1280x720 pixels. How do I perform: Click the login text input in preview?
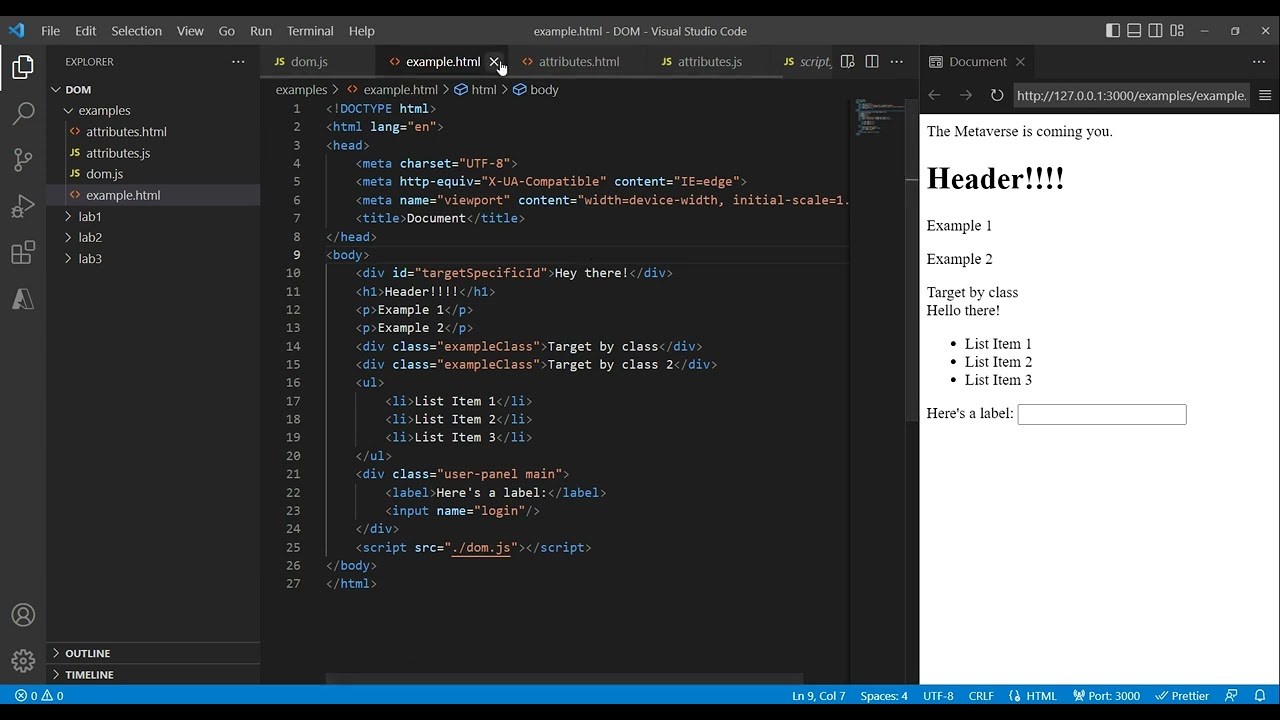click(x=1101, y=414)
